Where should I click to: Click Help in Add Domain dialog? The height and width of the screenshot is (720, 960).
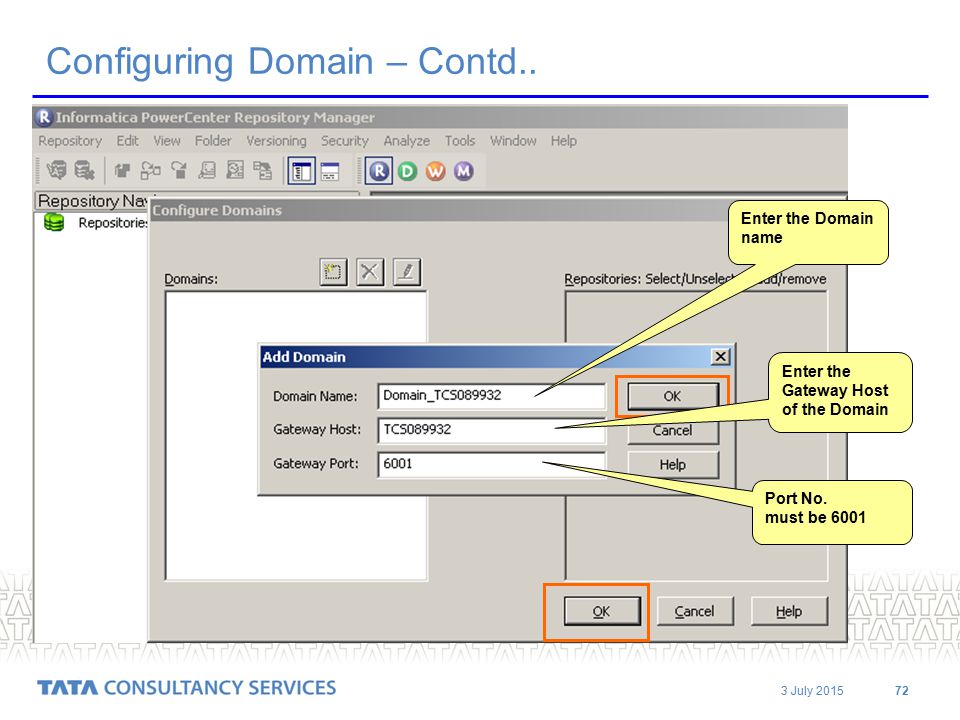pos(672,465)
